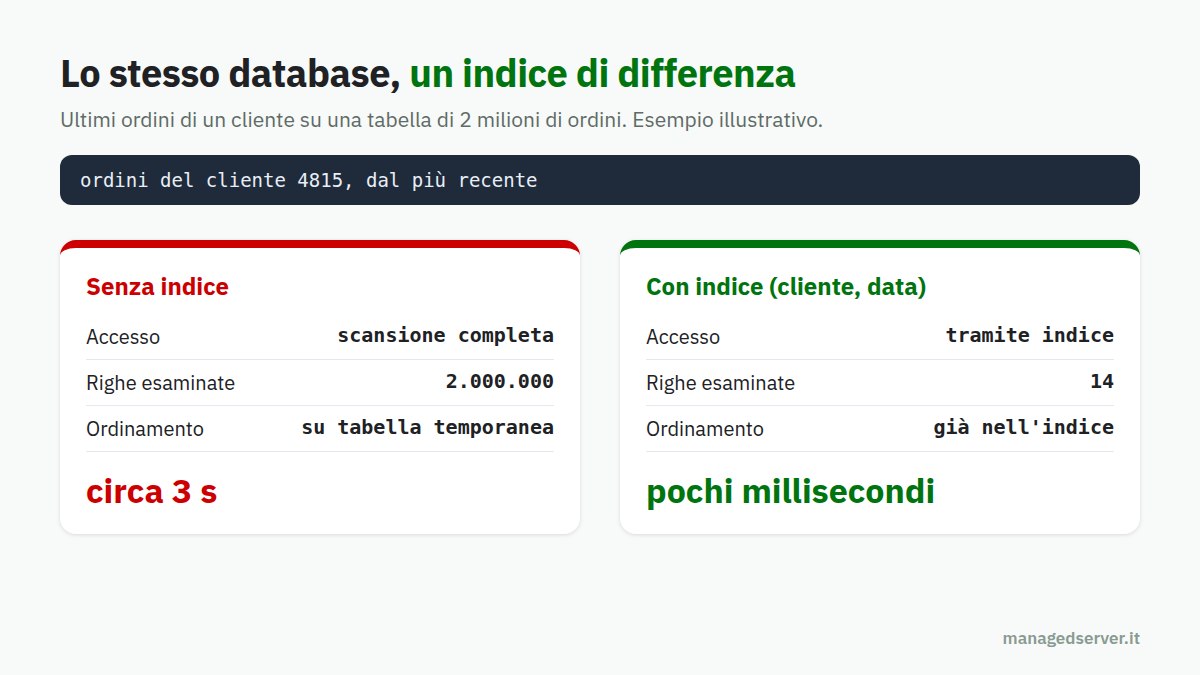1200x675 pixels.
Task: Click the 'Con indice (cliente, data)' card title
Action: click(x=786, y=287)
